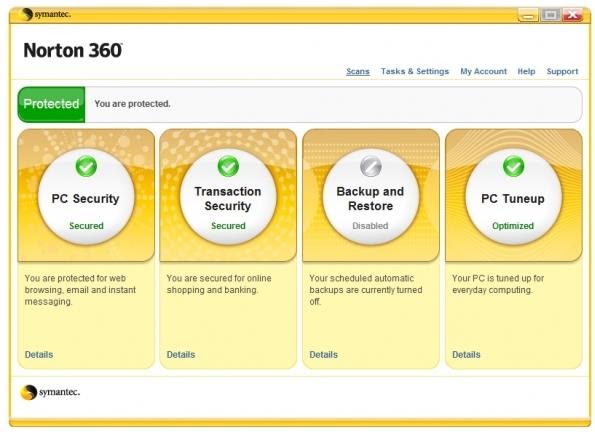Close the Norton 360 window

[x=572, y=15]
